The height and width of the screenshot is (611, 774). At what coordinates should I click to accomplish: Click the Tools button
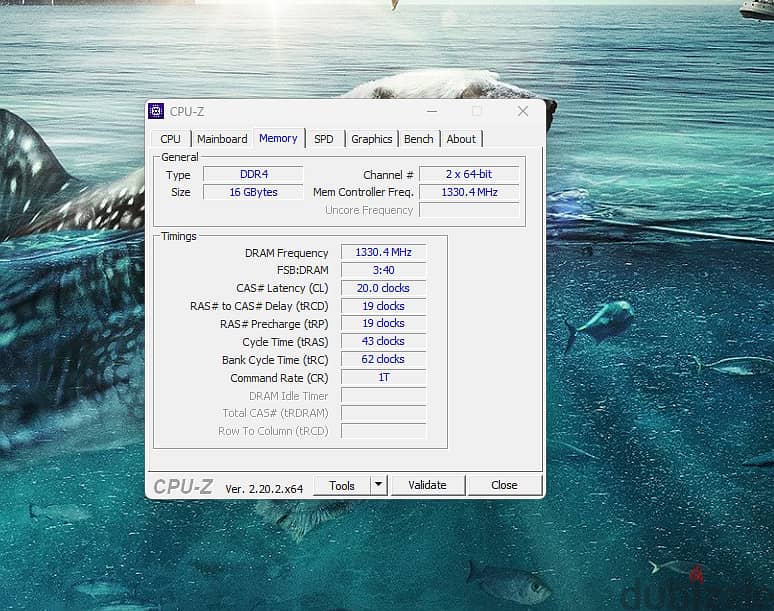click(342, 486)
